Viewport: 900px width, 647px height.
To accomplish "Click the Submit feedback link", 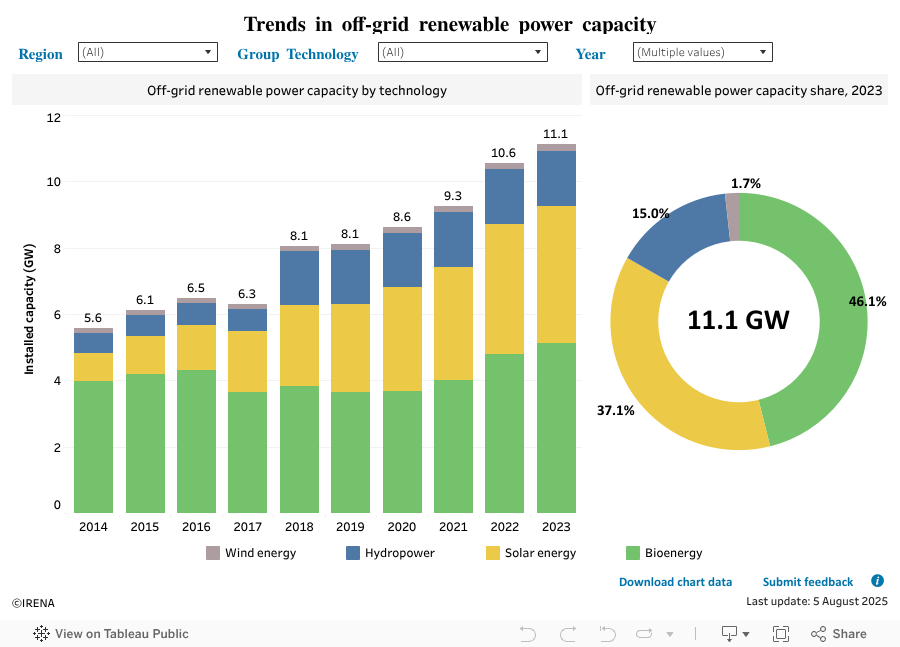I will click(x=808, y=582).
